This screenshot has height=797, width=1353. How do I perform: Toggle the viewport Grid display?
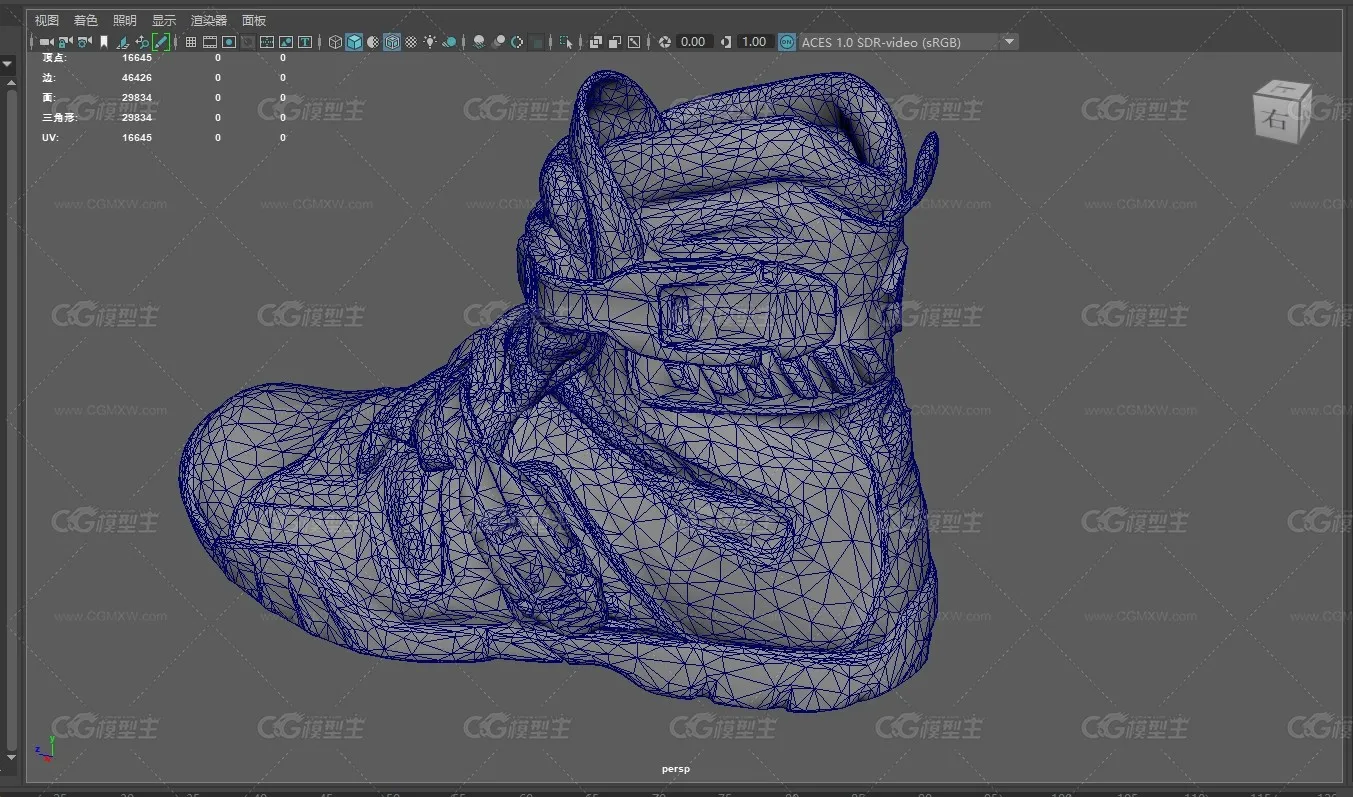[190, 42]
